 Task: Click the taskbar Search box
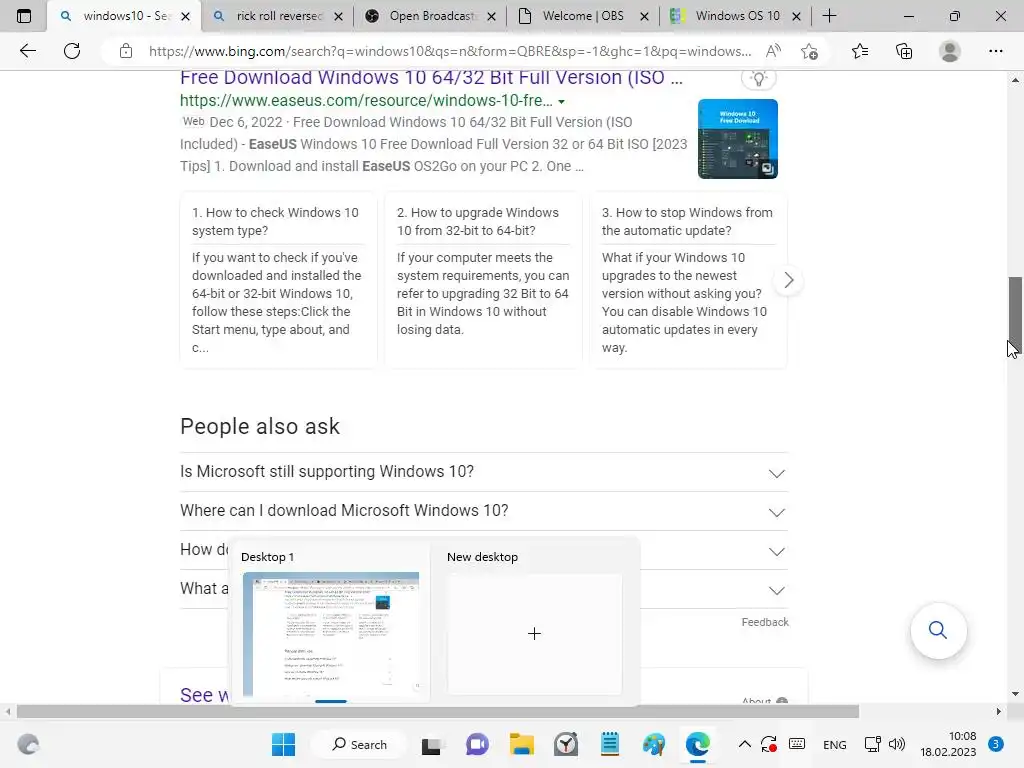[359, 744]
